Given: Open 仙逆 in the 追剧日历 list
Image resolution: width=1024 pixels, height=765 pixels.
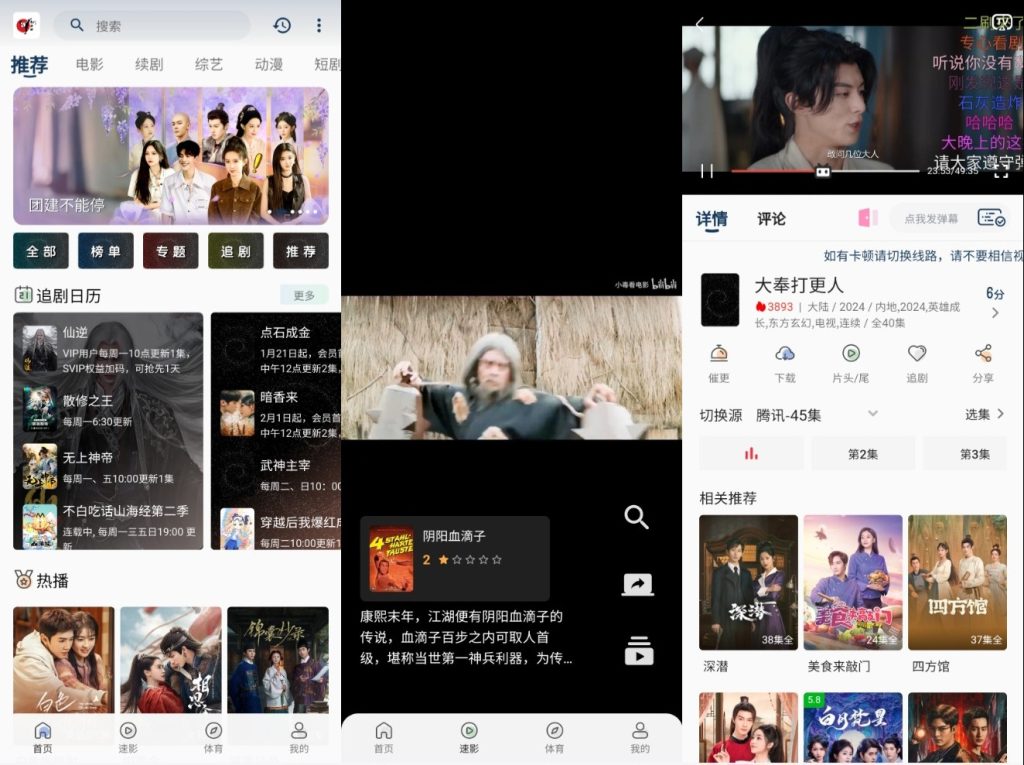Looking at the screenshot, I should pos(110,350).
